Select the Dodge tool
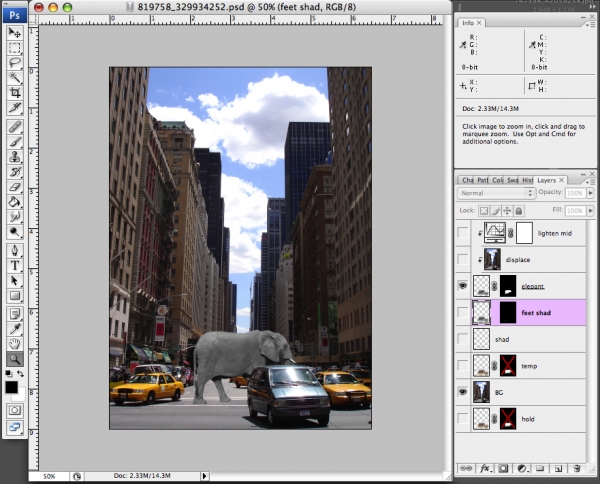Image resolution: width=600 pixels, height=484 pixels. click(x=15, y=231)
